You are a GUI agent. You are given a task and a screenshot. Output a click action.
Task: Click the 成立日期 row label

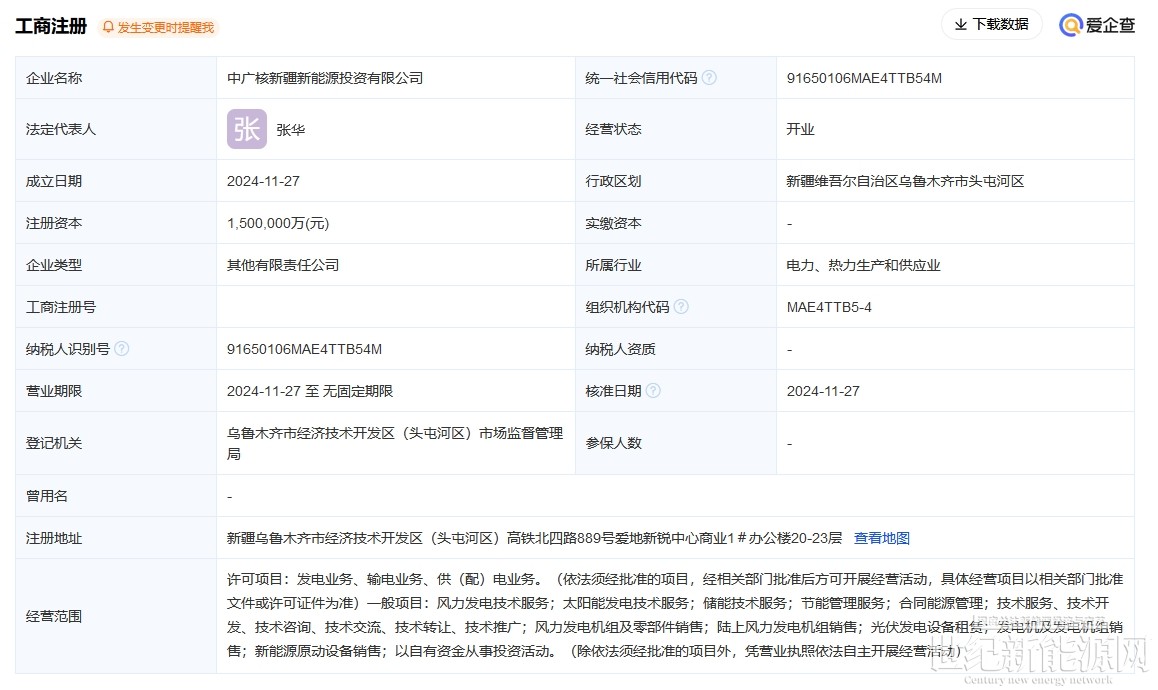(x=54, y=181)
